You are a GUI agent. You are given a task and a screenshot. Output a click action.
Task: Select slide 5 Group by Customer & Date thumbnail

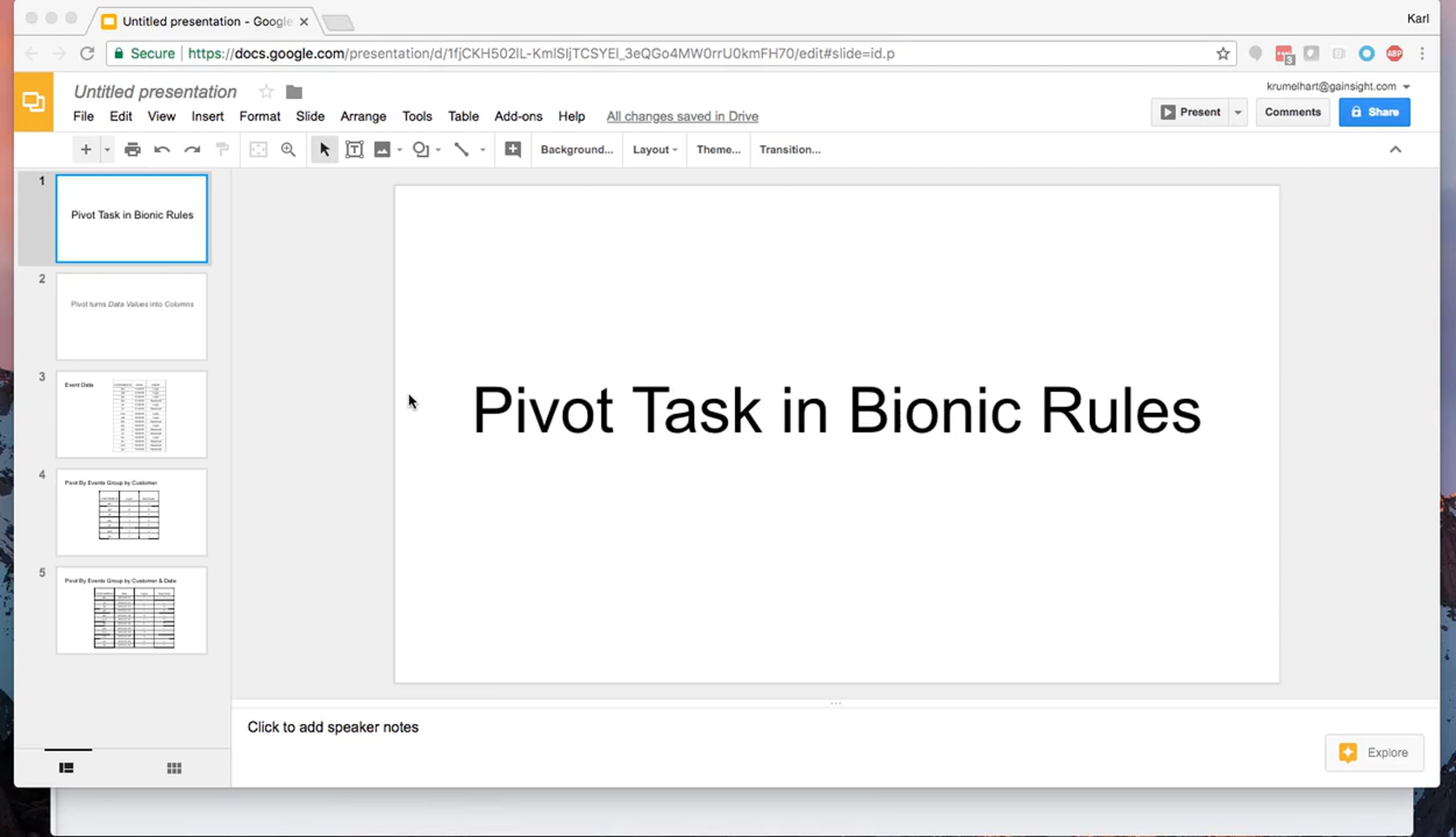click(132, 610)
